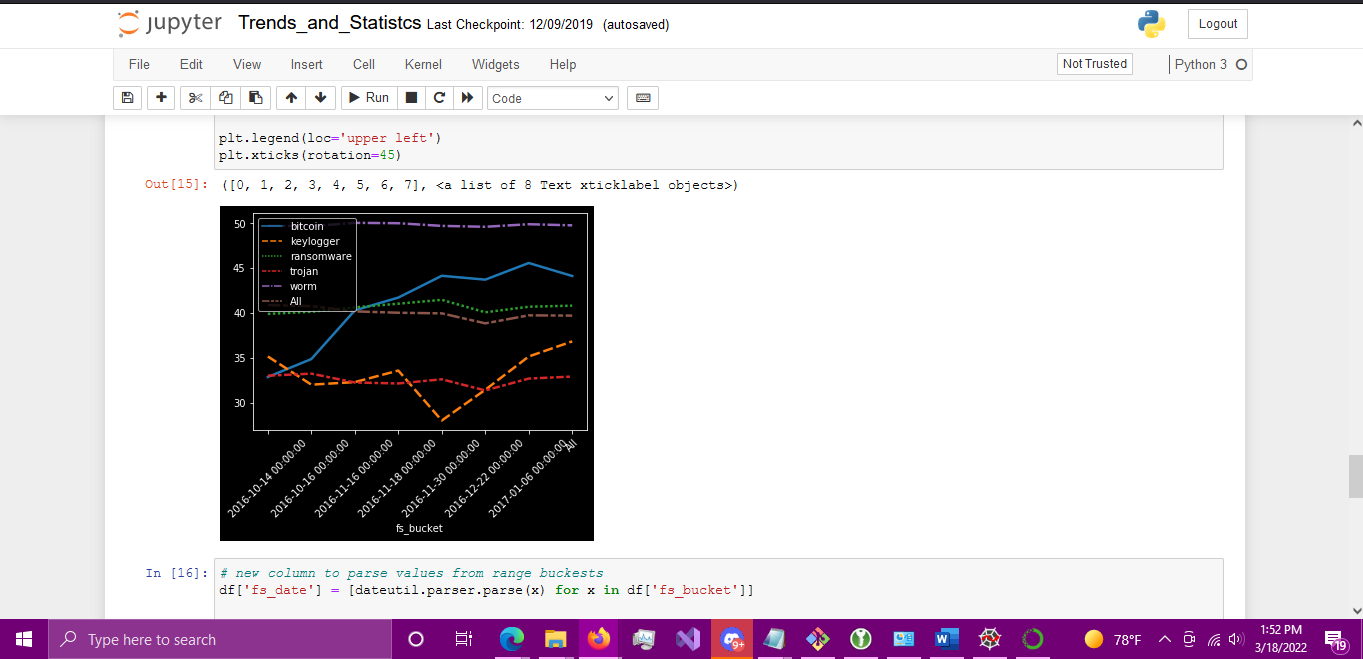Open the View menu

[247, 64]
